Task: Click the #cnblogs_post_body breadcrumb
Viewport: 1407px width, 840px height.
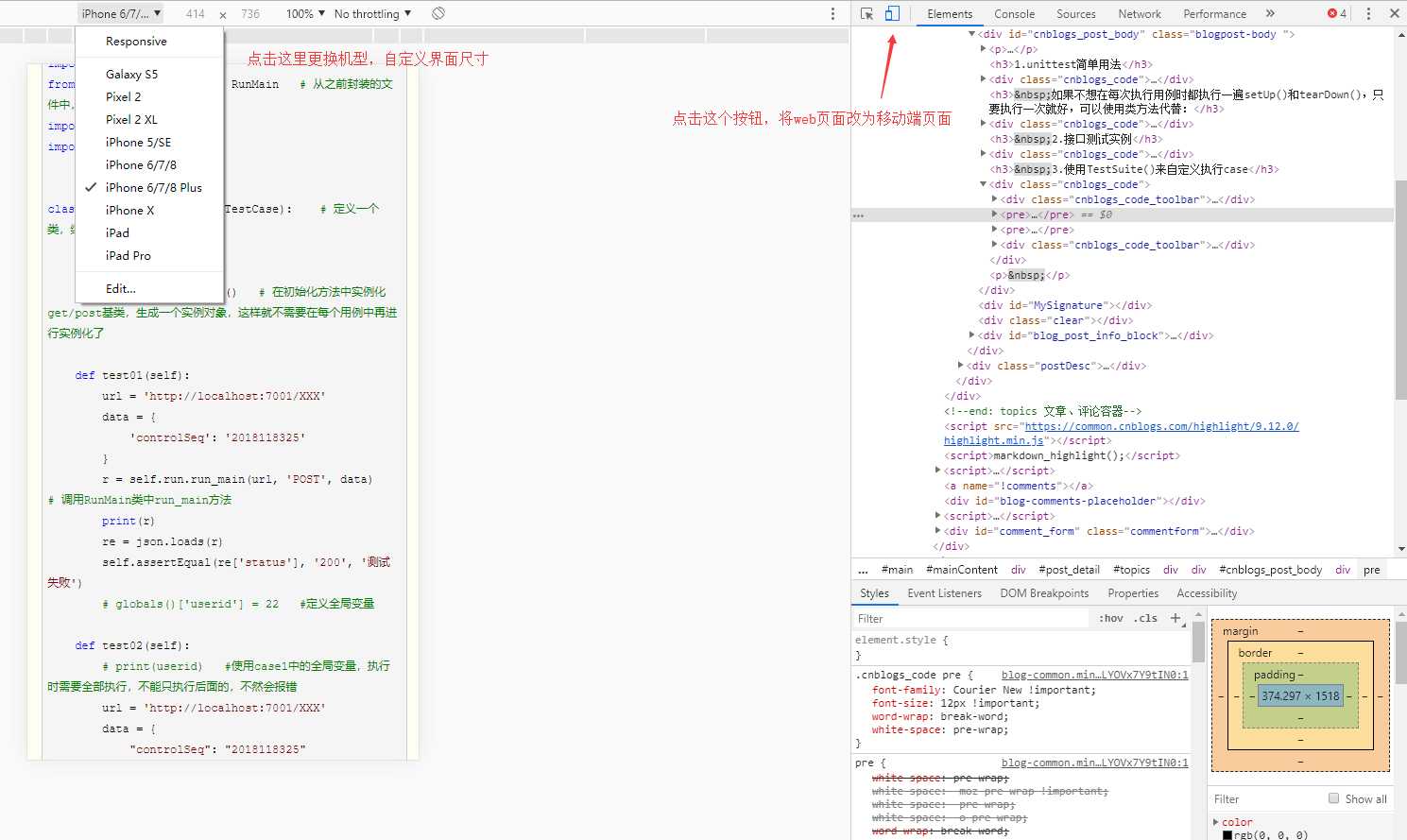Action: tap(1270, 570)
